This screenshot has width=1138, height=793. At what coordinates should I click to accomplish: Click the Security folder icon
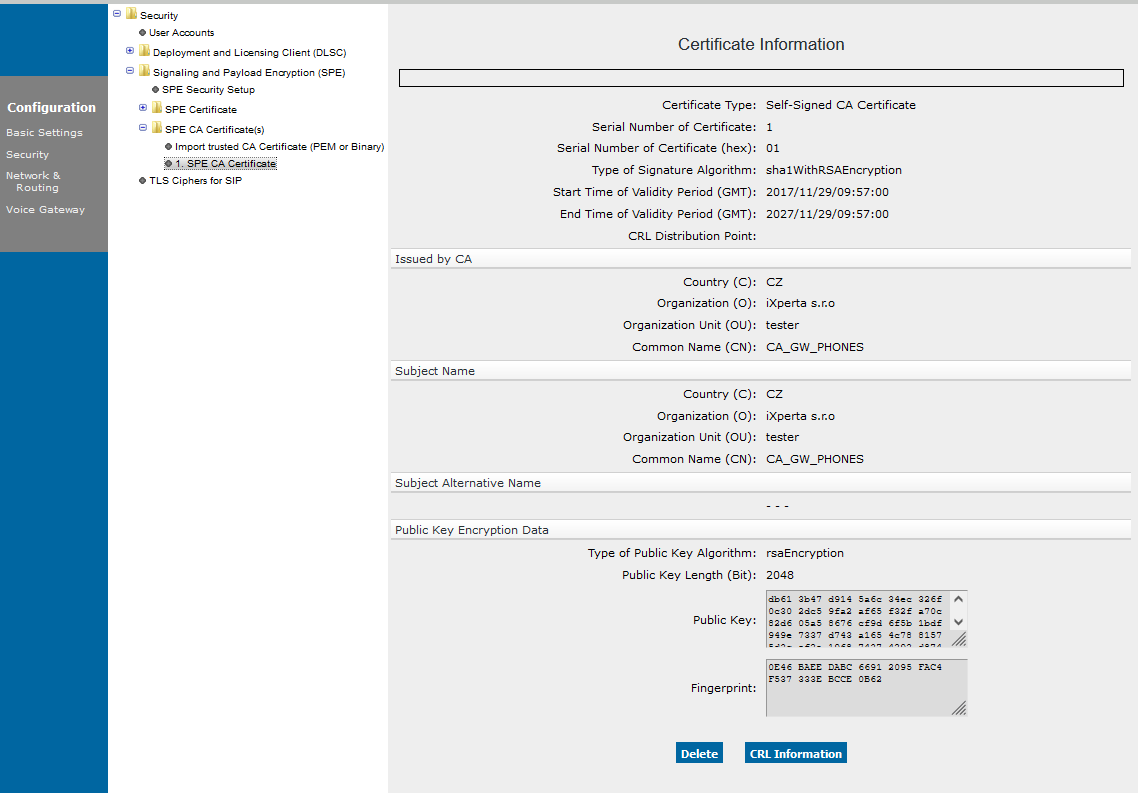click(131, 14)
